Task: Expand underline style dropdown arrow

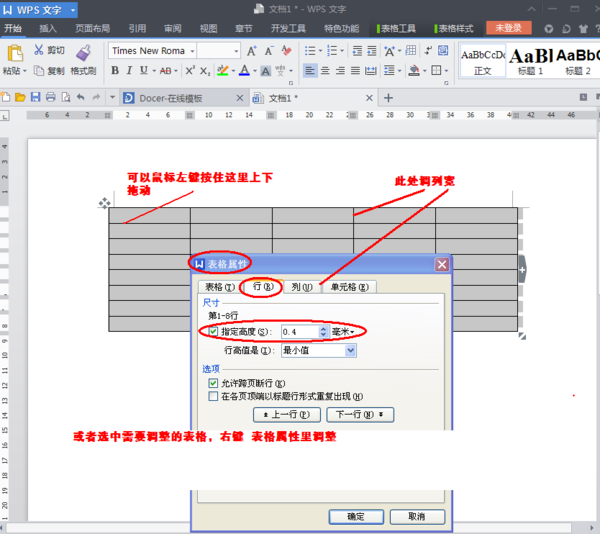Action: pyautogui.click(x=154, y=71)
